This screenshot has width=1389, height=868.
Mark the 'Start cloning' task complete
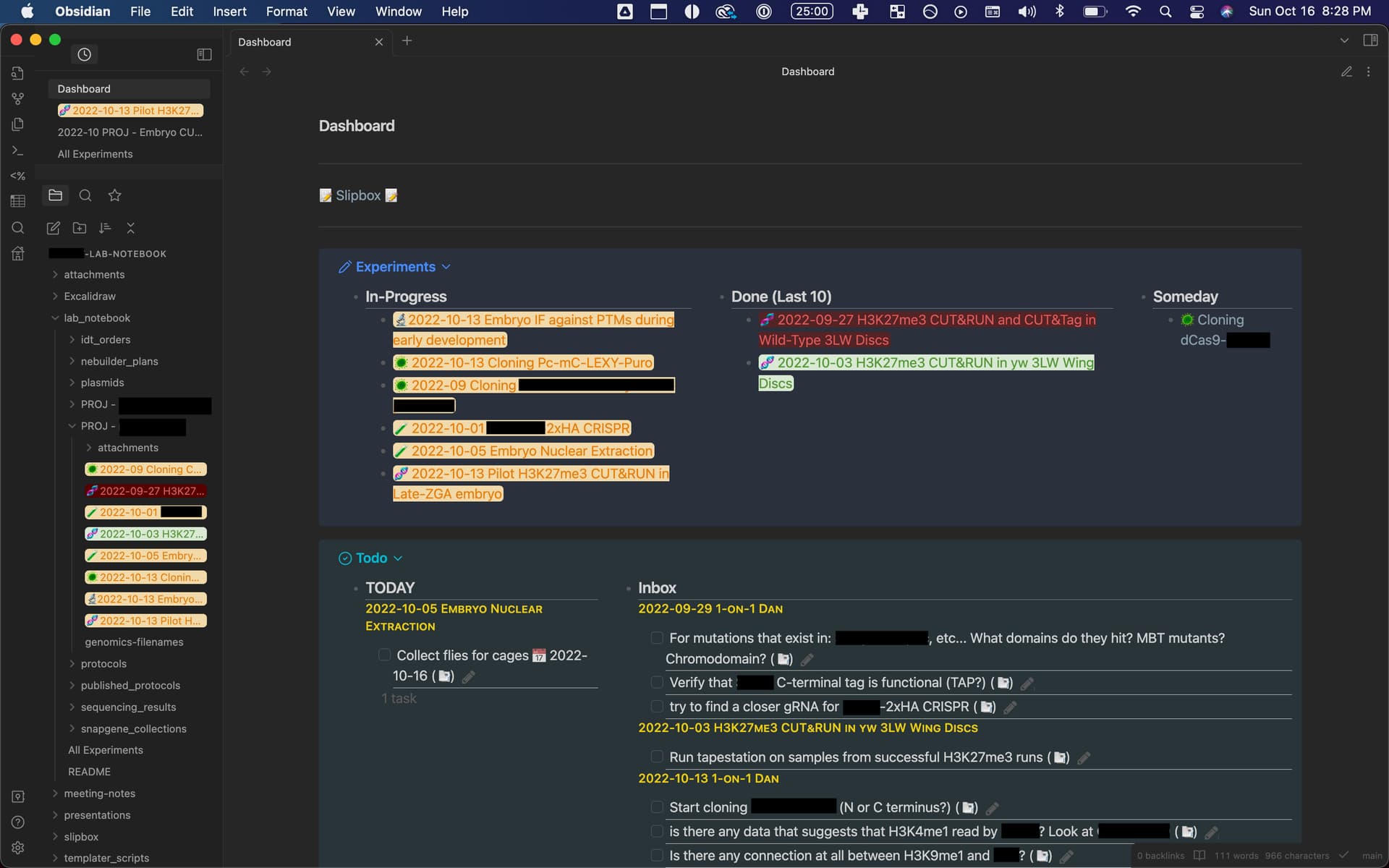[x=657, y=807]
